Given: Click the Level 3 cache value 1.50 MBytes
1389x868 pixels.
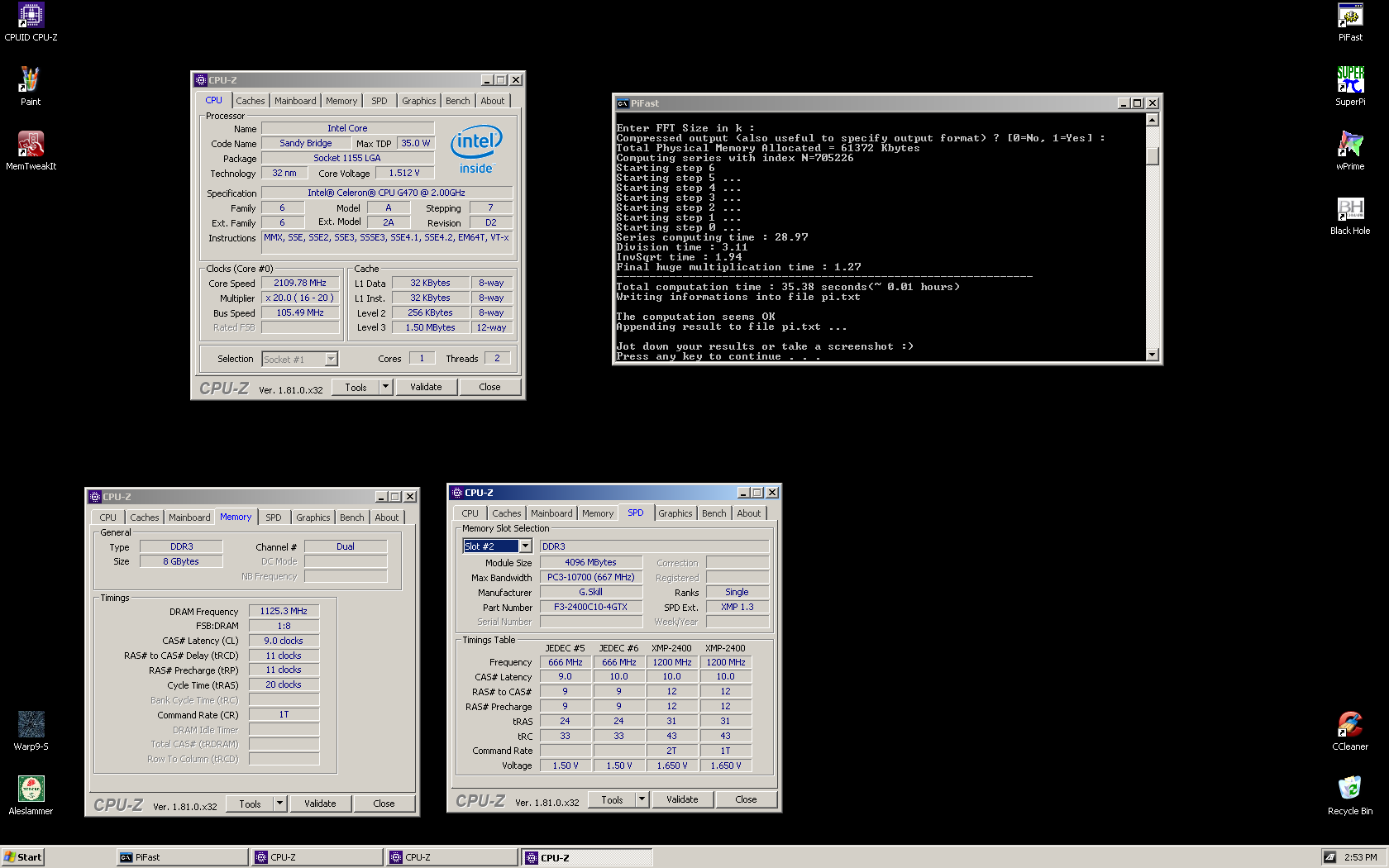Looking at the screenshot, I should [430, 327].
